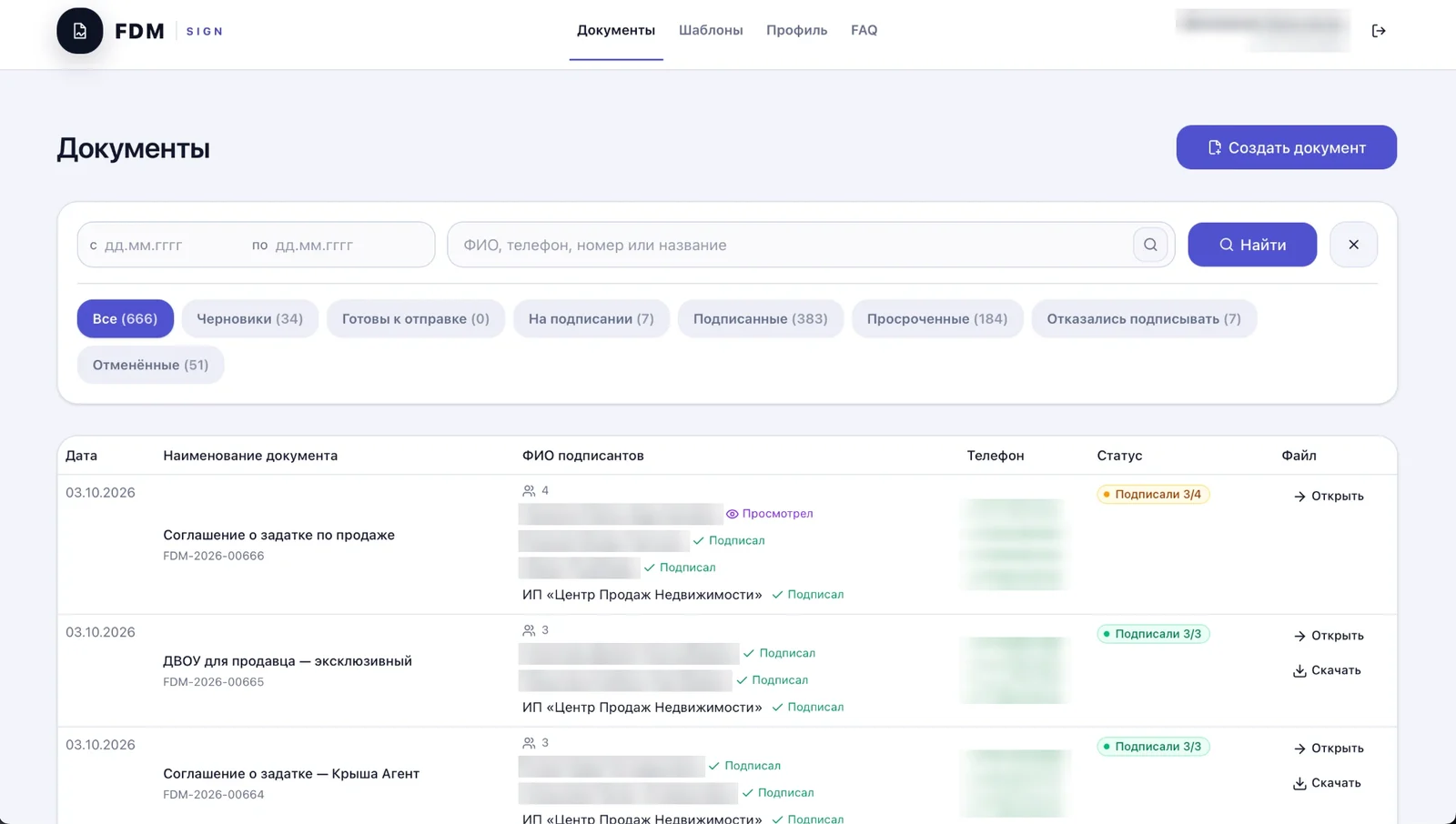Go to the Профиль tab
This screenshot has width=1456, height=824.
click(796, 30)
